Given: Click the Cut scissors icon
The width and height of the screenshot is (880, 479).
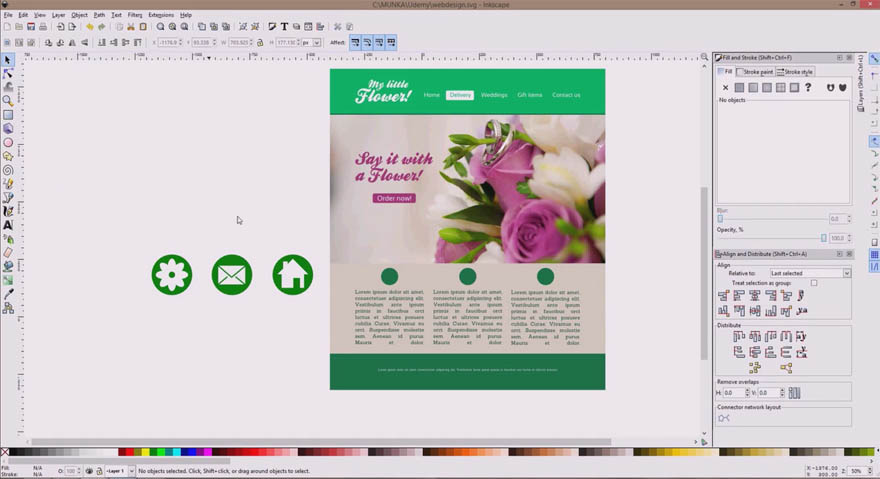Looking at the screenshot, I should point(131,27).
